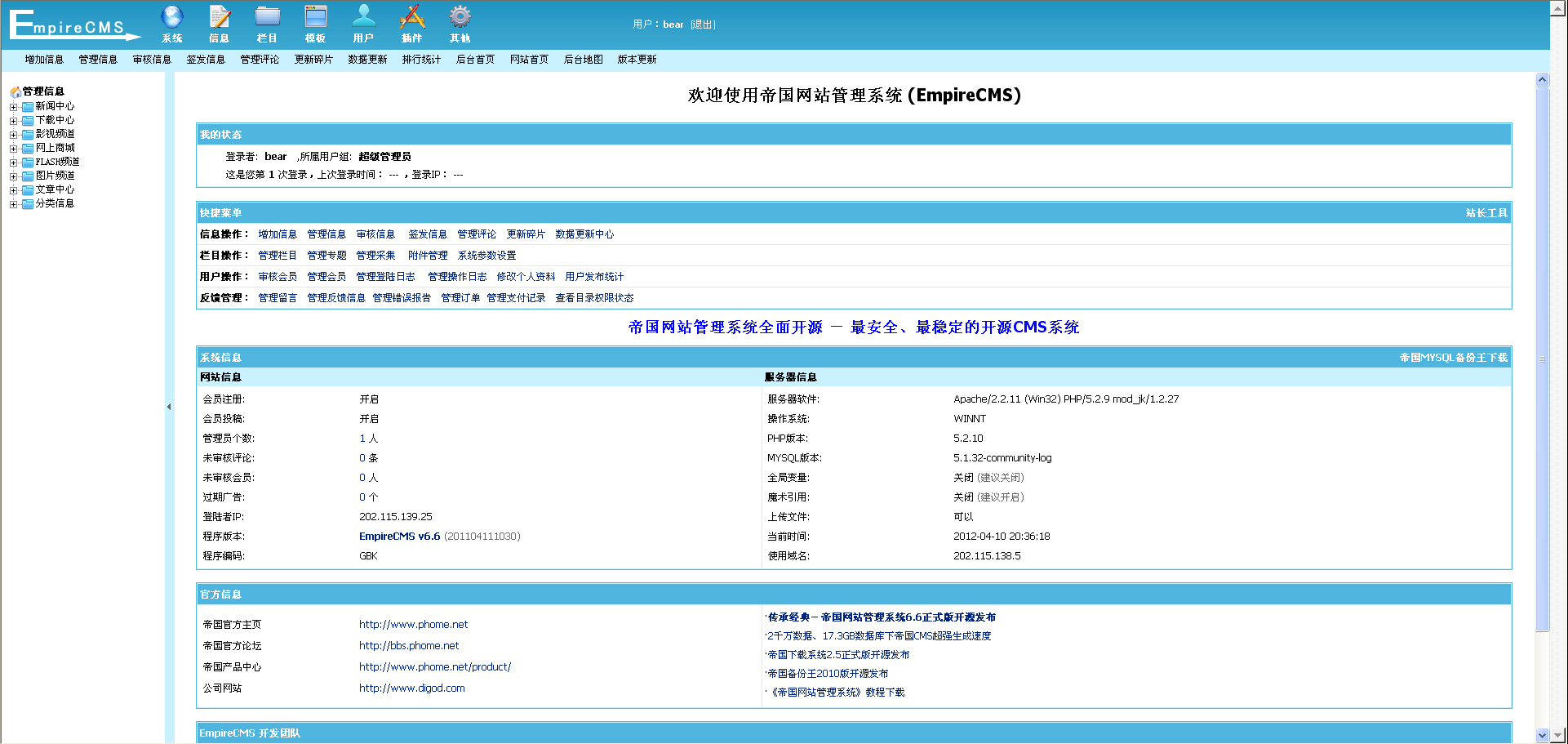Viewport: 1568px width, 744px height.
Task: Click 系统参数设置 quick menu link
Action: (486, 256)
